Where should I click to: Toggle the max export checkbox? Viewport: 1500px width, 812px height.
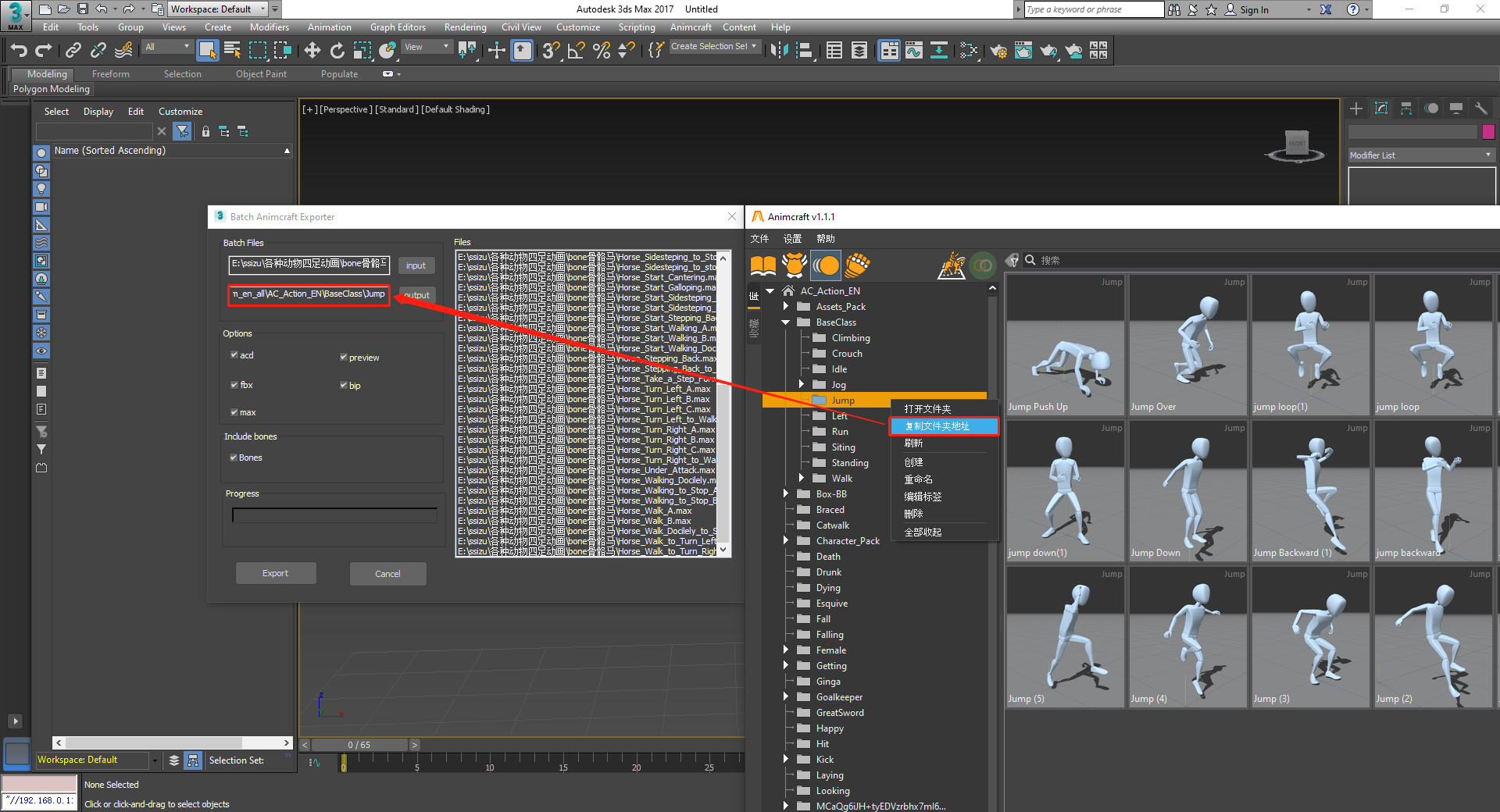[x=234, y=412]
